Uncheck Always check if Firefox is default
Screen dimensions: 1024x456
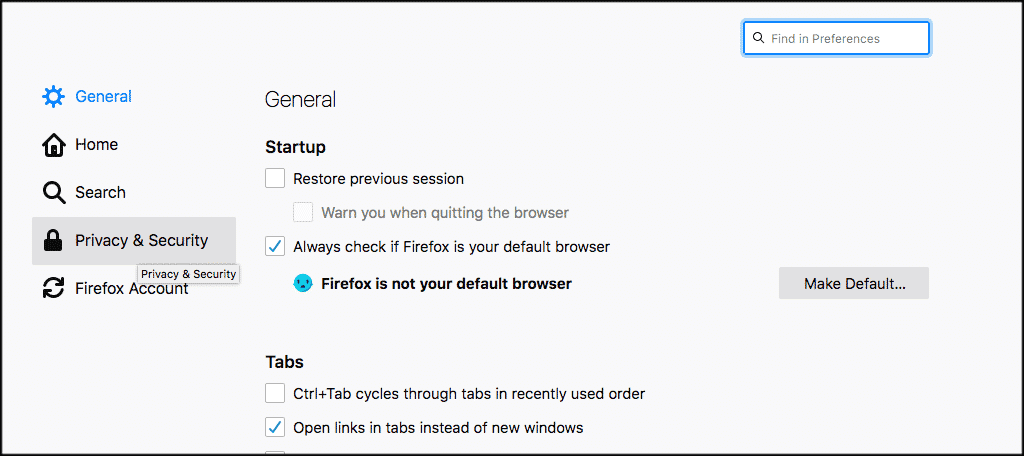point(275,246)
